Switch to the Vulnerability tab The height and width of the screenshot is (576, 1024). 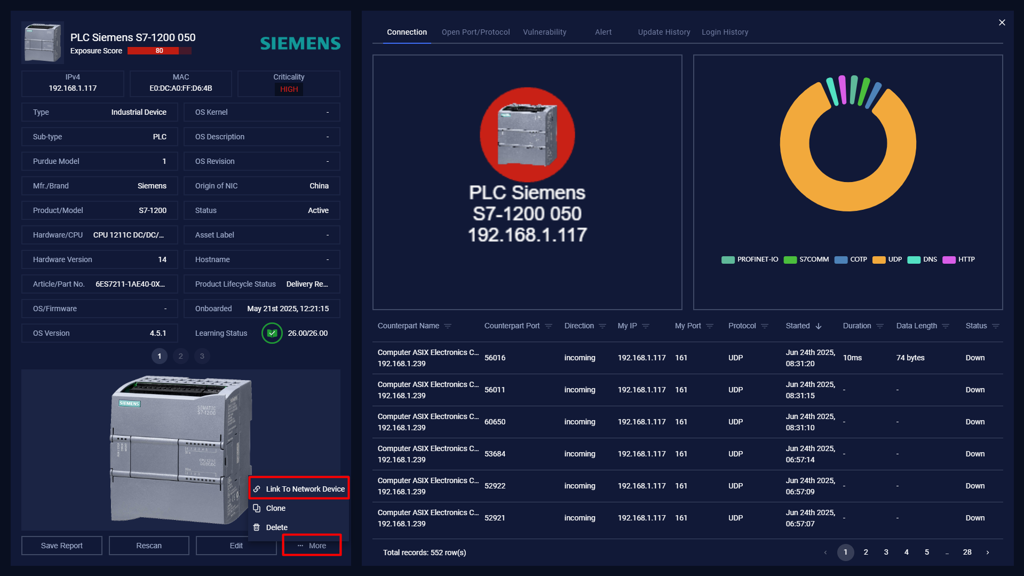544,32
